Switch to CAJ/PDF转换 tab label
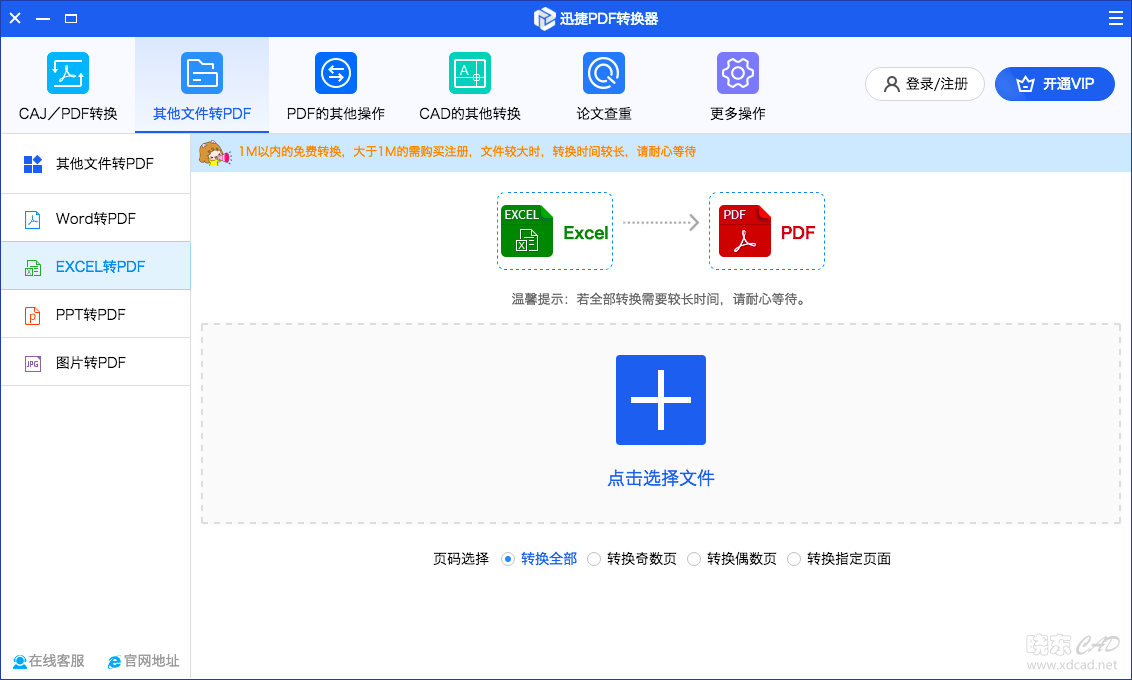 pos(68,114)
